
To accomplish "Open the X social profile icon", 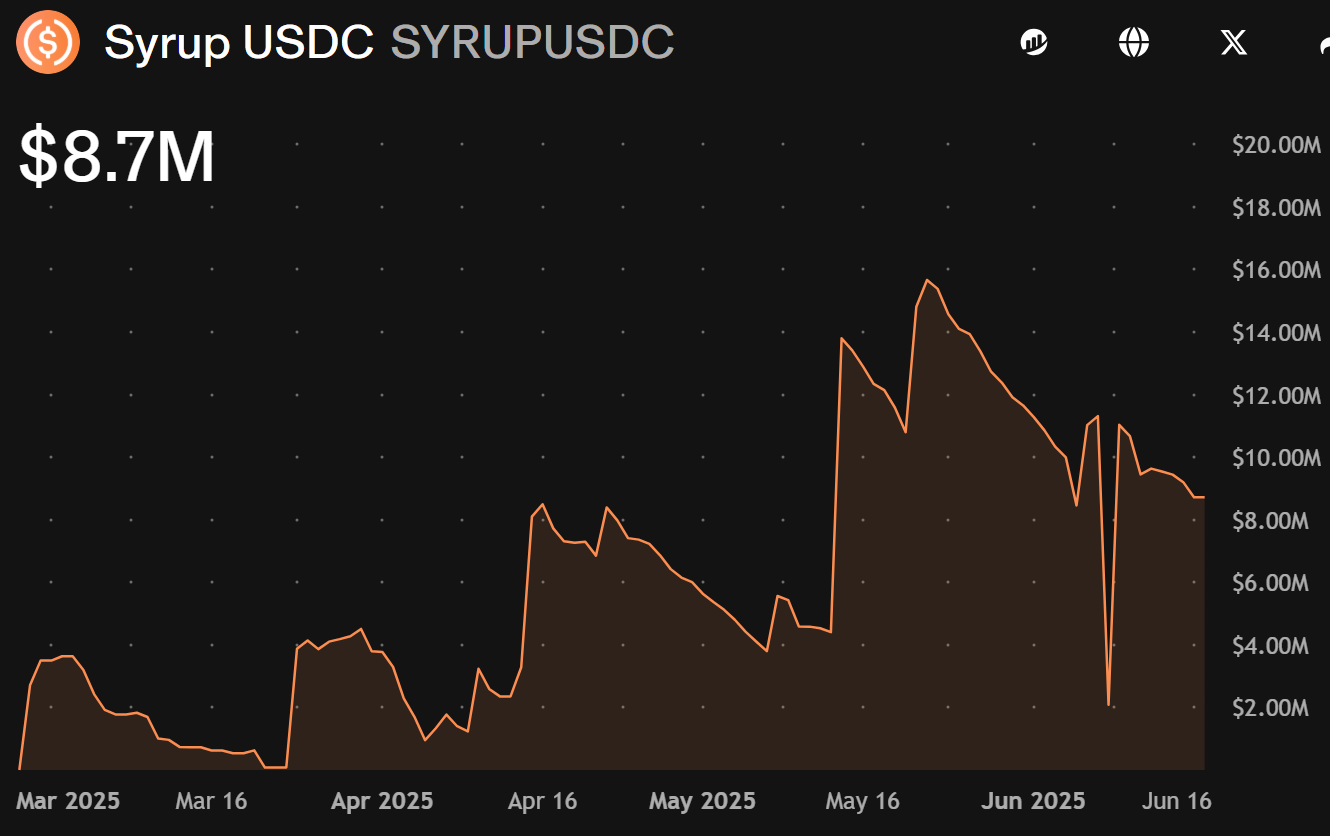I will click(1234, 42).
